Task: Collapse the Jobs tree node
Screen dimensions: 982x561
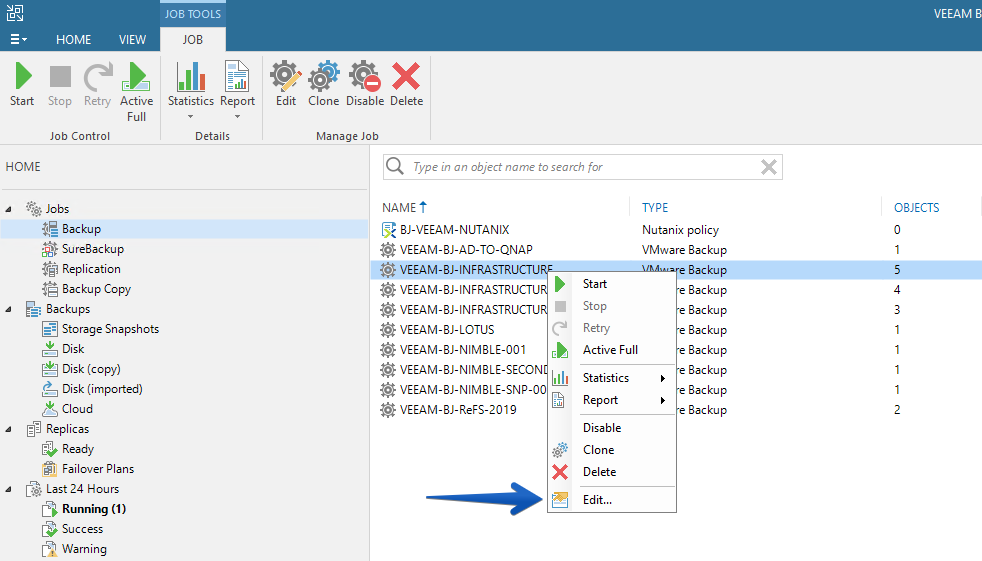Action: (x=9, y=209)
